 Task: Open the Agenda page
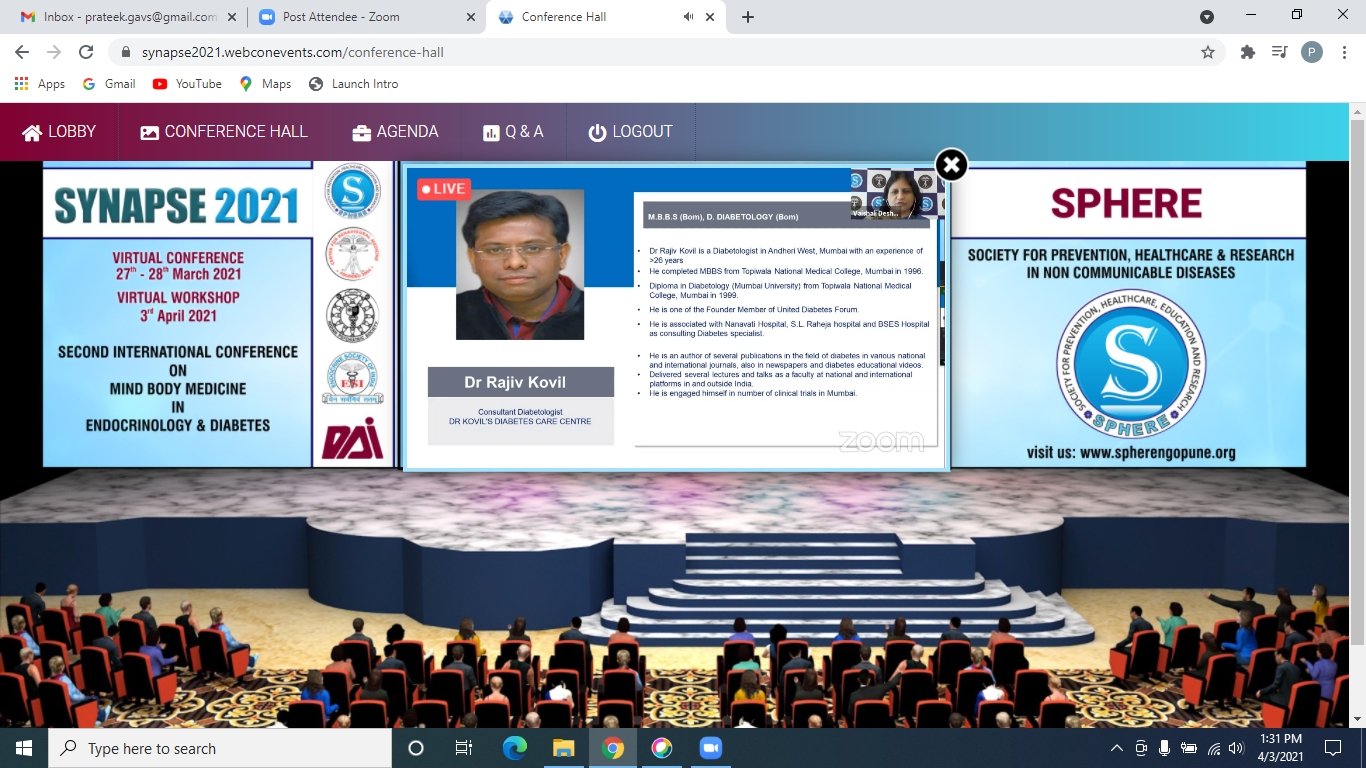point(395,132)
